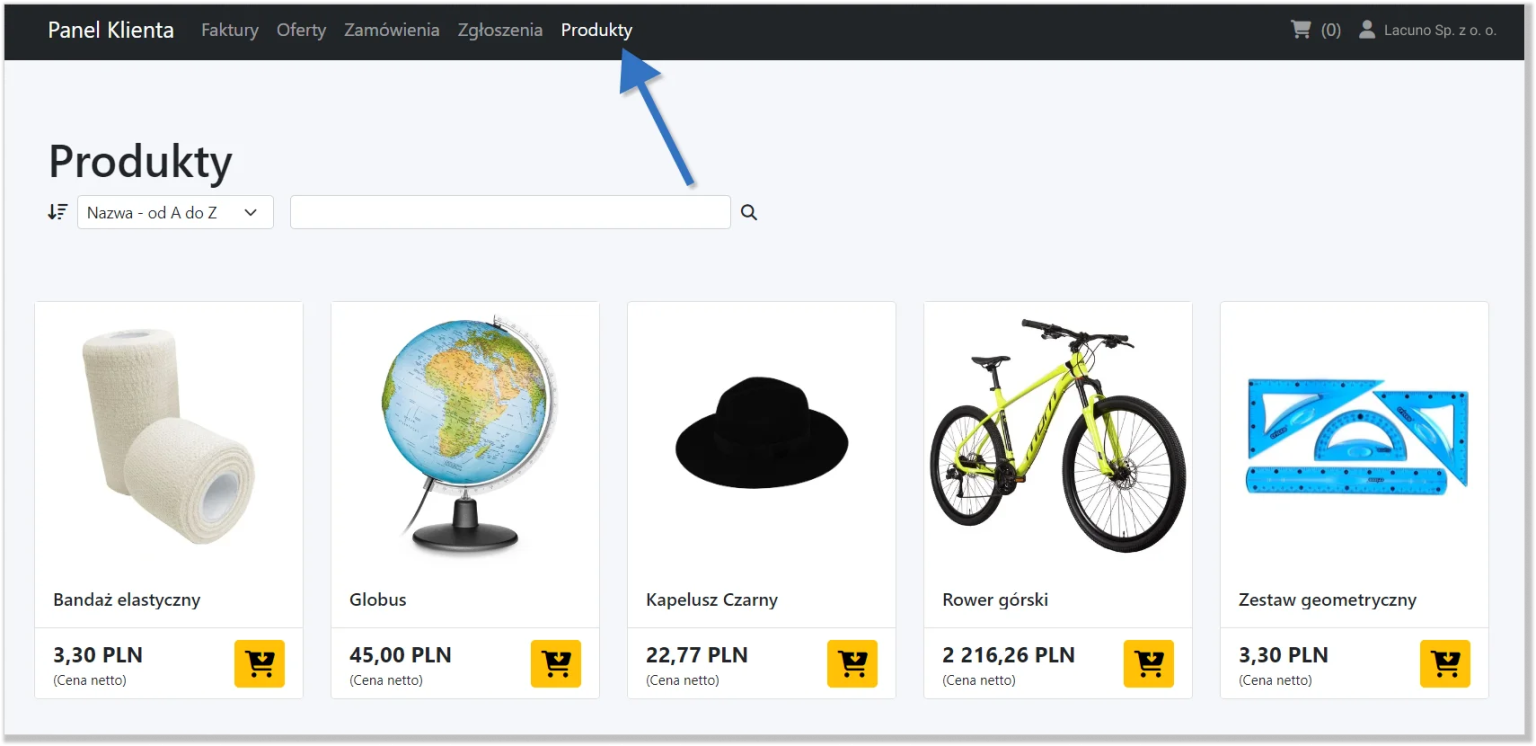Image resolution: width=1536 pixels, height=746 pixels.
Task: Add Globus to the cart
Action: 555,664
